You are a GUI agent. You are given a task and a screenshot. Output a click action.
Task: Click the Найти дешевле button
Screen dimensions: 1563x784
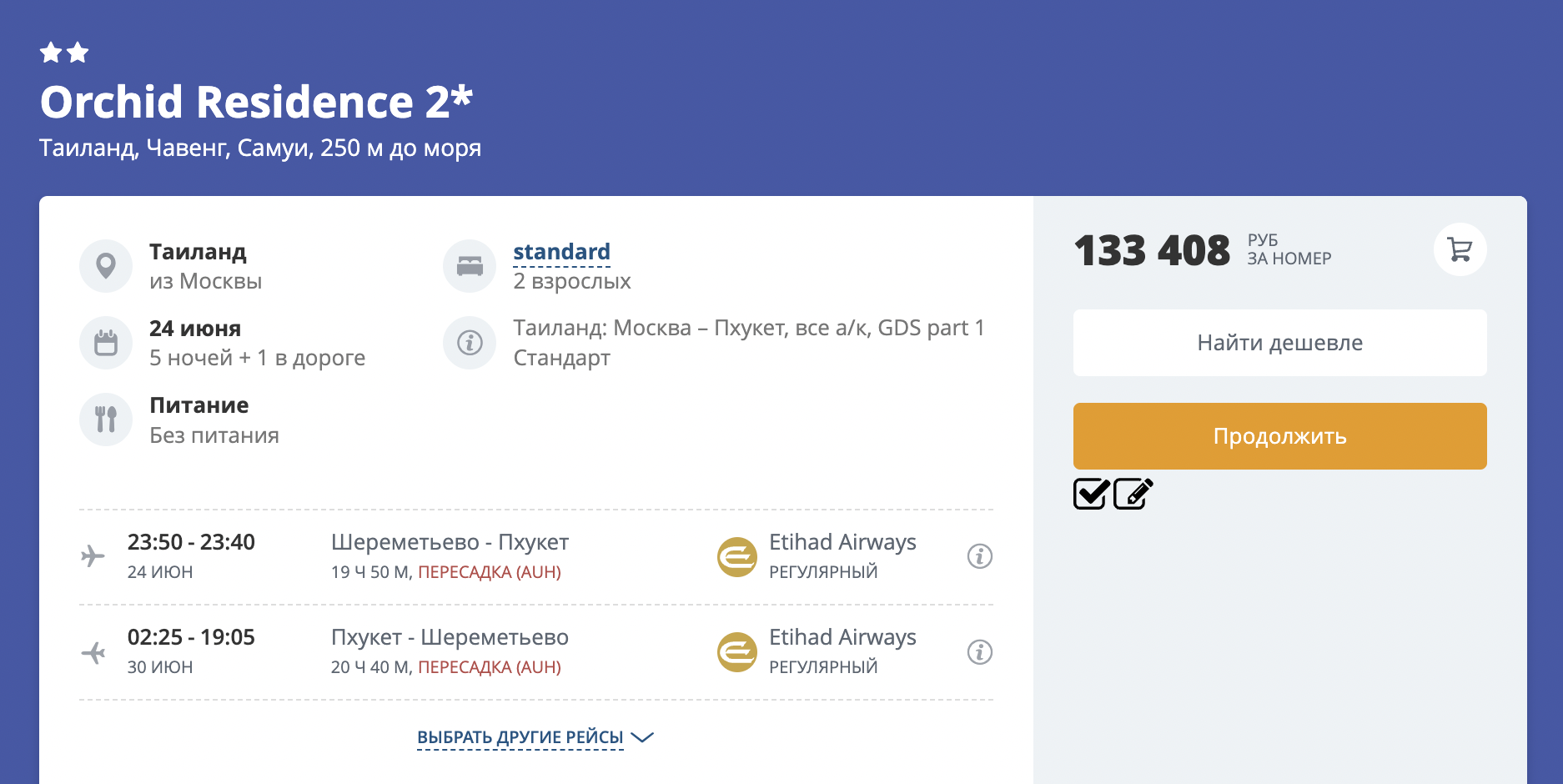1279,343
